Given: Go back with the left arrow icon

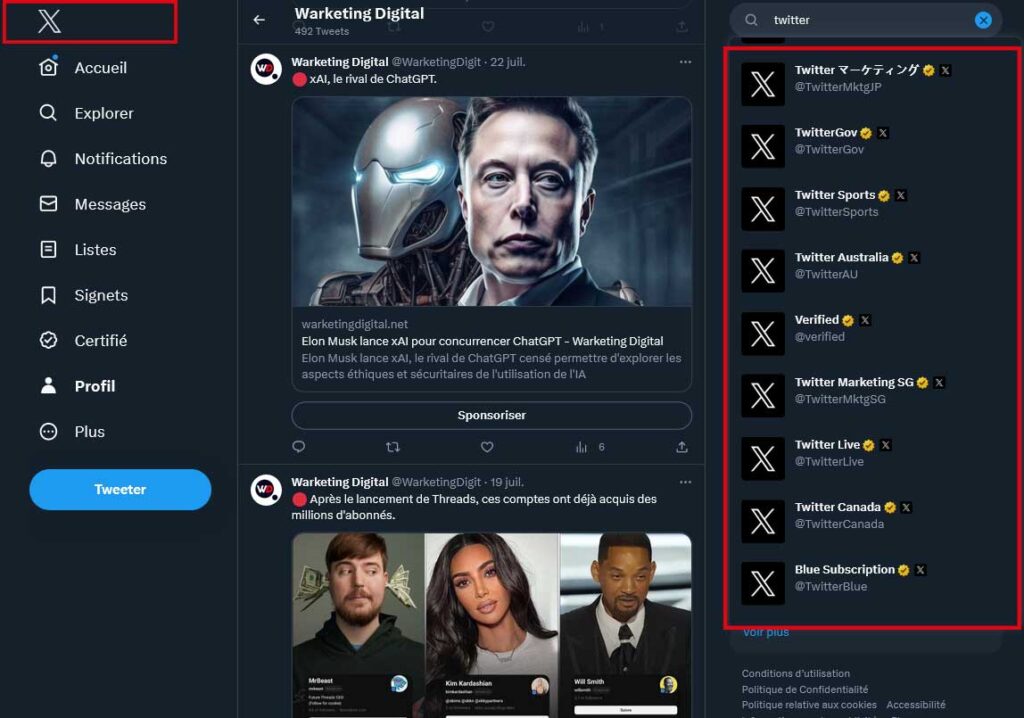Looking at the screenshot, I should (259, 20).
